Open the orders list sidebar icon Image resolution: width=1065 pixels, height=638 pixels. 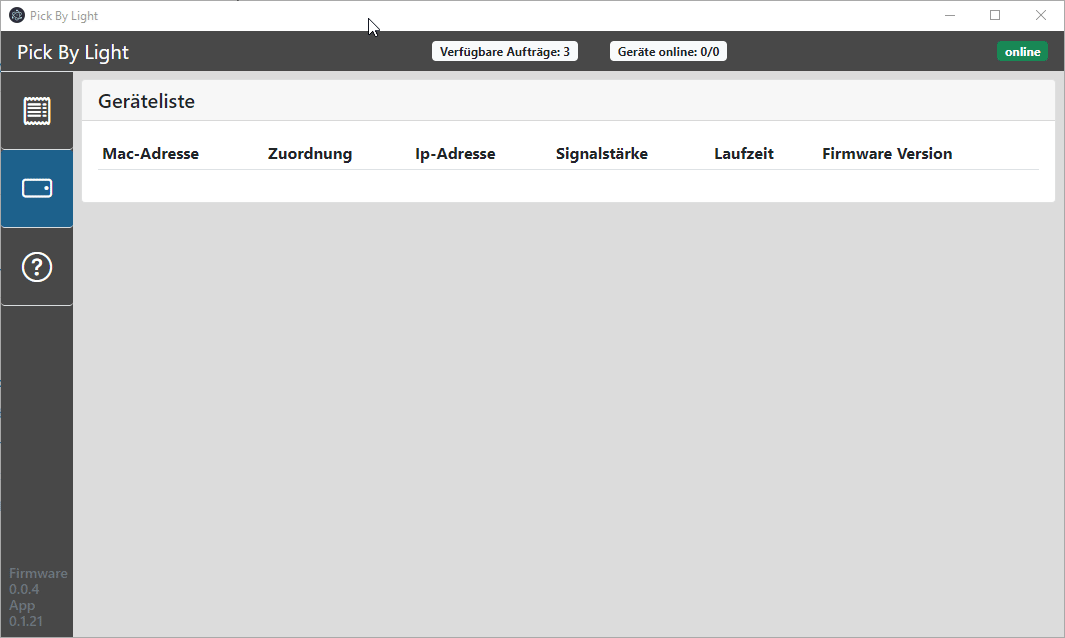coord(37,110)
